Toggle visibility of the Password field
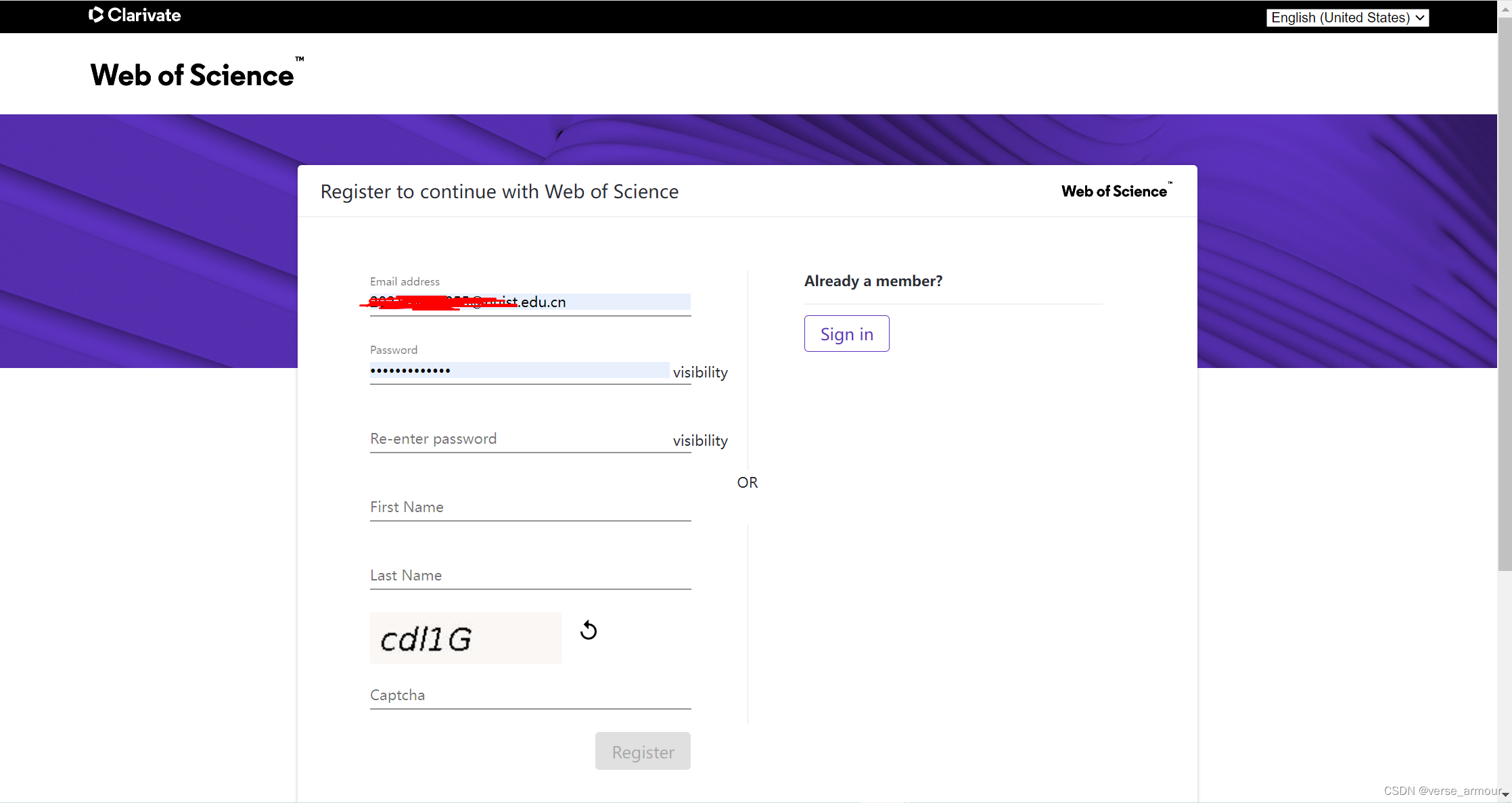 700,372
